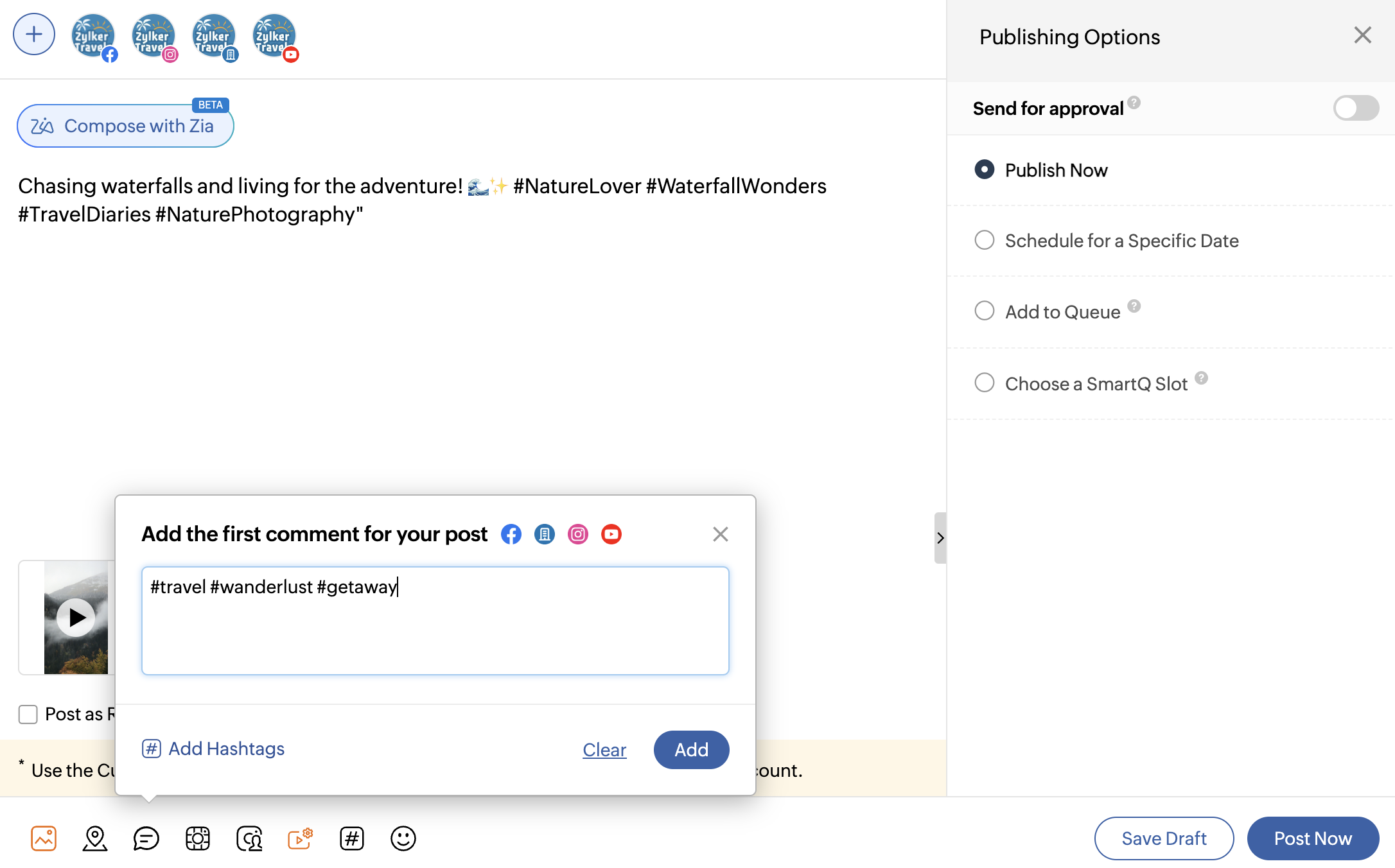Click Compose with Zia button
Image resolution: width=1395 pixels, height=868 pixels.
tap(125, 126)
